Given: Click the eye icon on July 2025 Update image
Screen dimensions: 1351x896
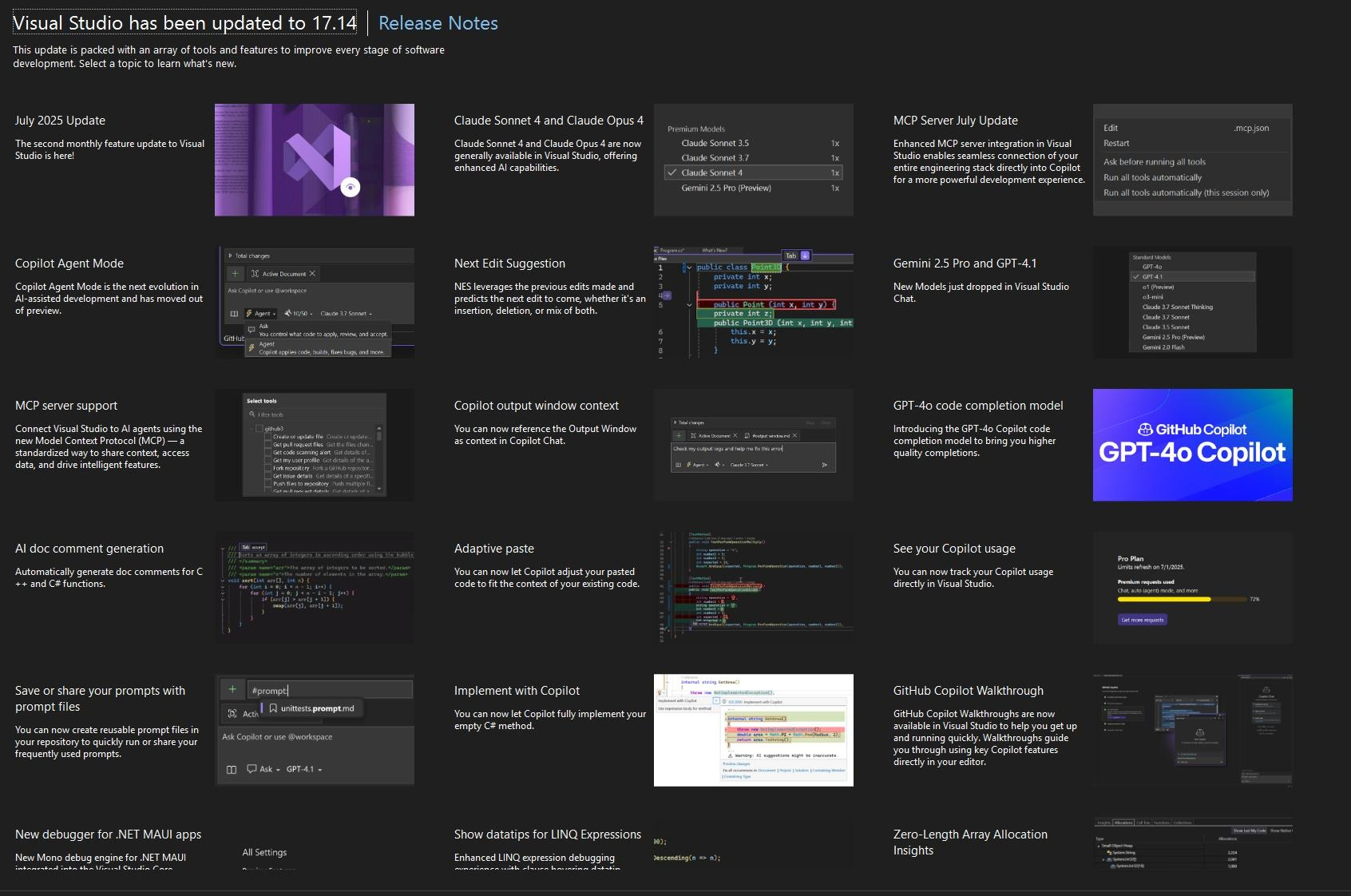Looking at the screenshot, I should (350, 187).
